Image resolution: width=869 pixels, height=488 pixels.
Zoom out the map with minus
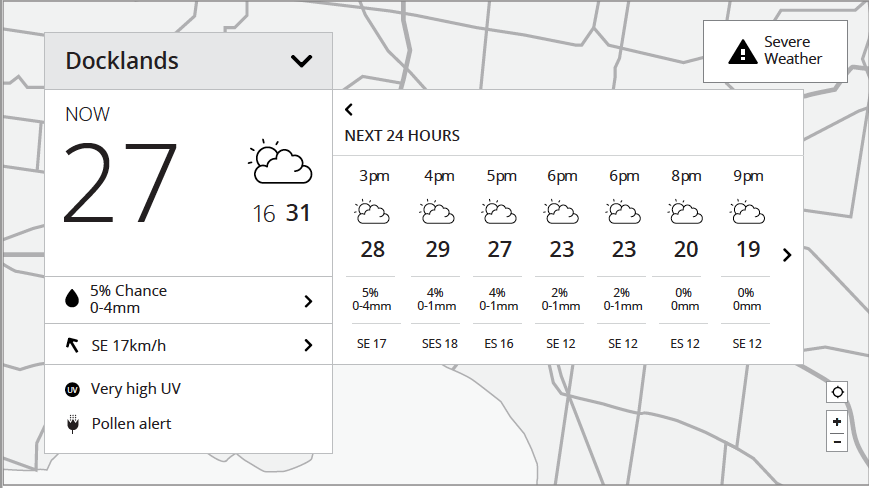[837, 442]
